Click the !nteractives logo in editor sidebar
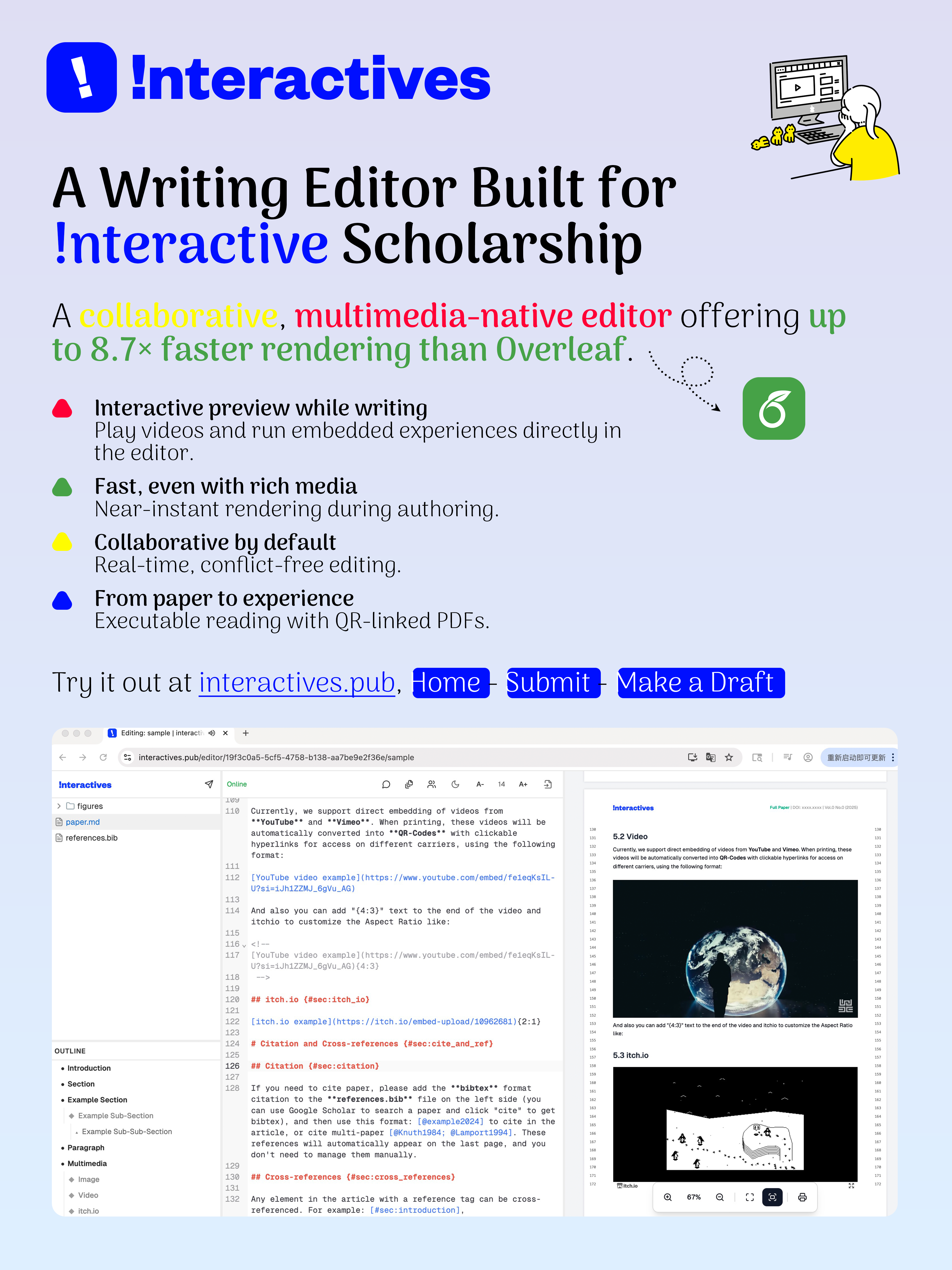952x1270 pixels. [85, 785]
